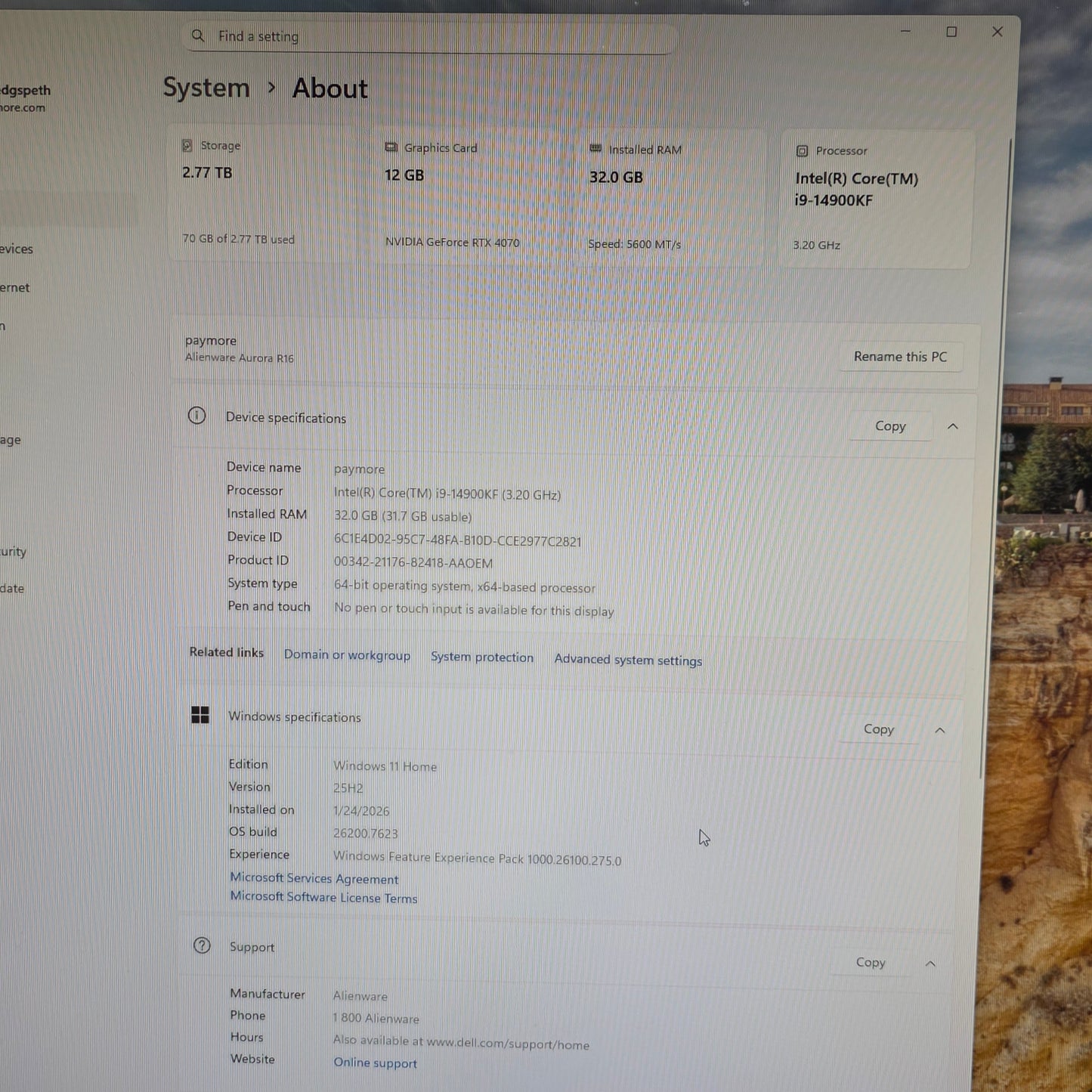Click the Device specifications info icon
The image size is (1092, 1092).
[197, 416]
